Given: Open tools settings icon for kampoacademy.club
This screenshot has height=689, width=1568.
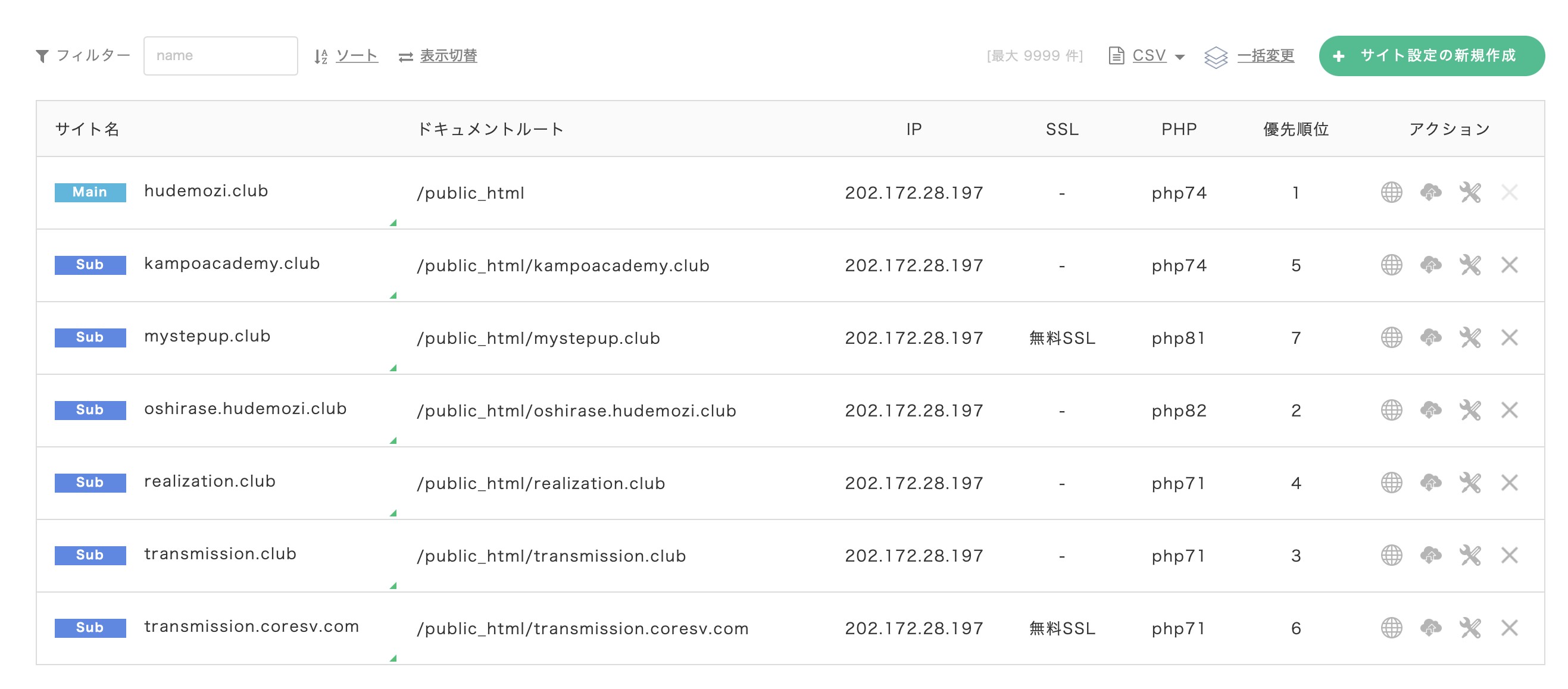Looking at the screenshot, I should pos(1470,265).
